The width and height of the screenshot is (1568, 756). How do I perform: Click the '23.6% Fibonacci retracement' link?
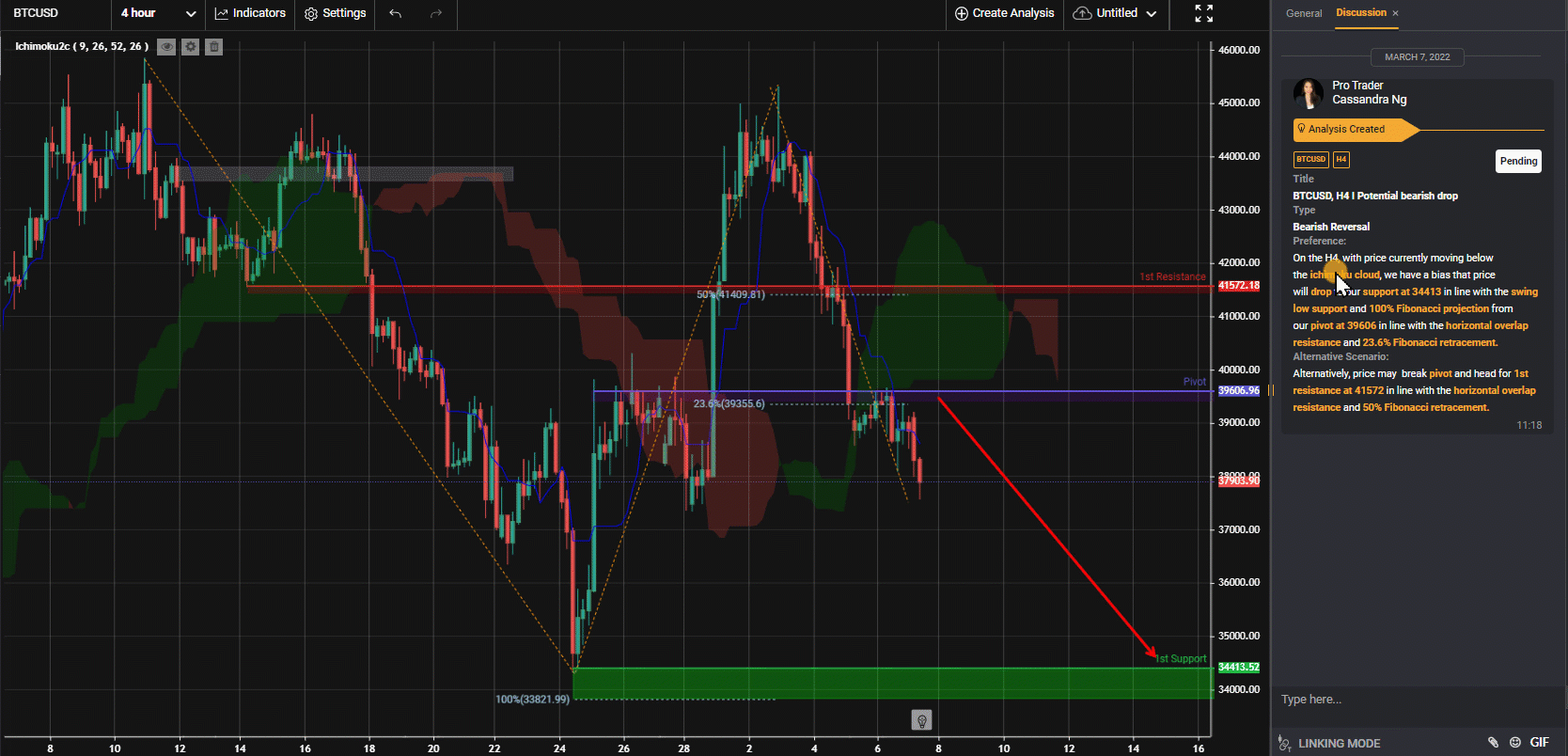pos(1430,342)
